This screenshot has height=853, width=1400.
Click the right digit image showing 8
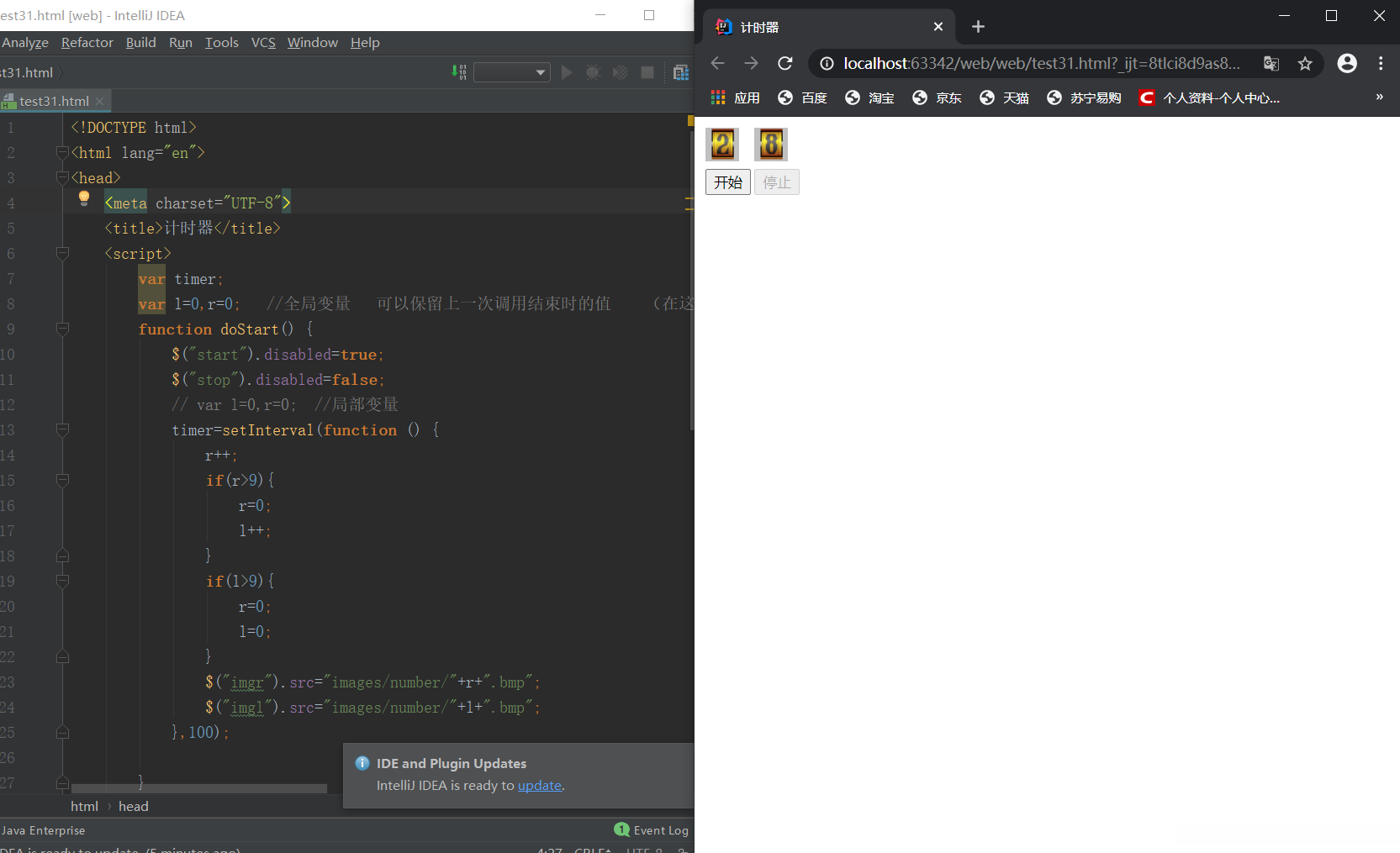pos(771,145)
